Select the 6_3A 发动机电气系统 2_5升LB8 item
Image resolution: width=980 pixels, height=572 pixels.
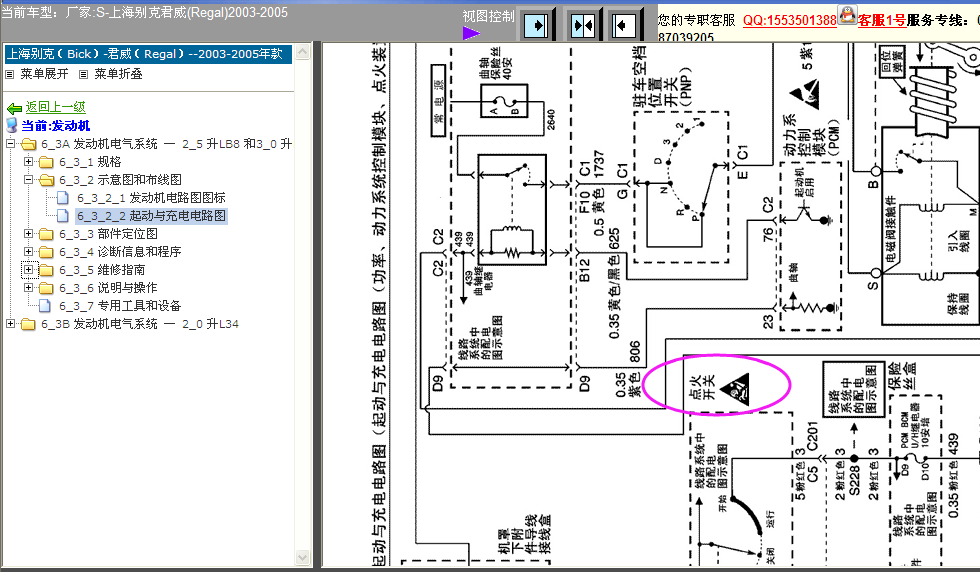tap(167, 144)
